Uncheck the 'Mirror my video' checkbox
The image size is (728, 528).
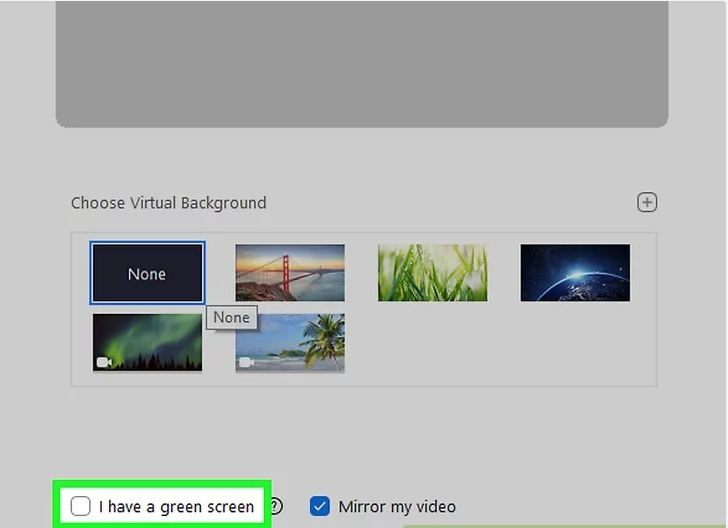click(x=320, y=506)
